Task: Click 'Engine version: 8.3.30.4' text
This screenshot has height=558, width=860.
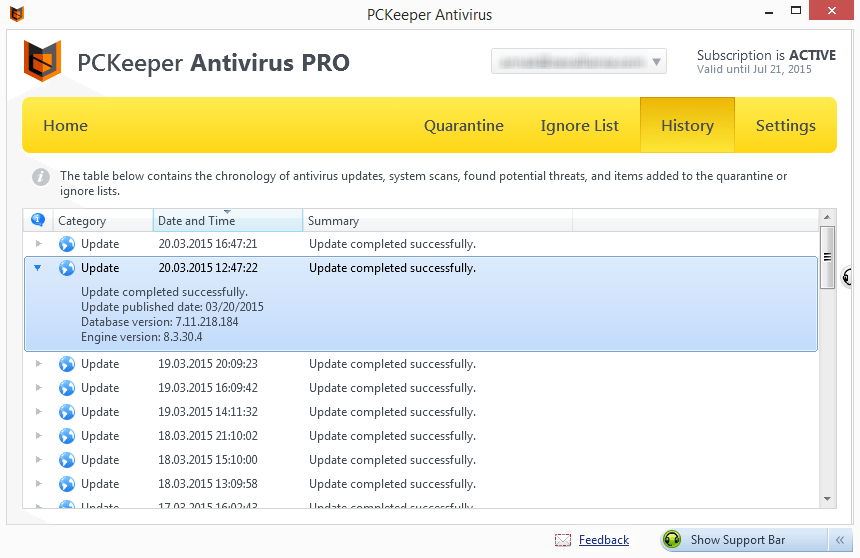Action: point(142,337)
